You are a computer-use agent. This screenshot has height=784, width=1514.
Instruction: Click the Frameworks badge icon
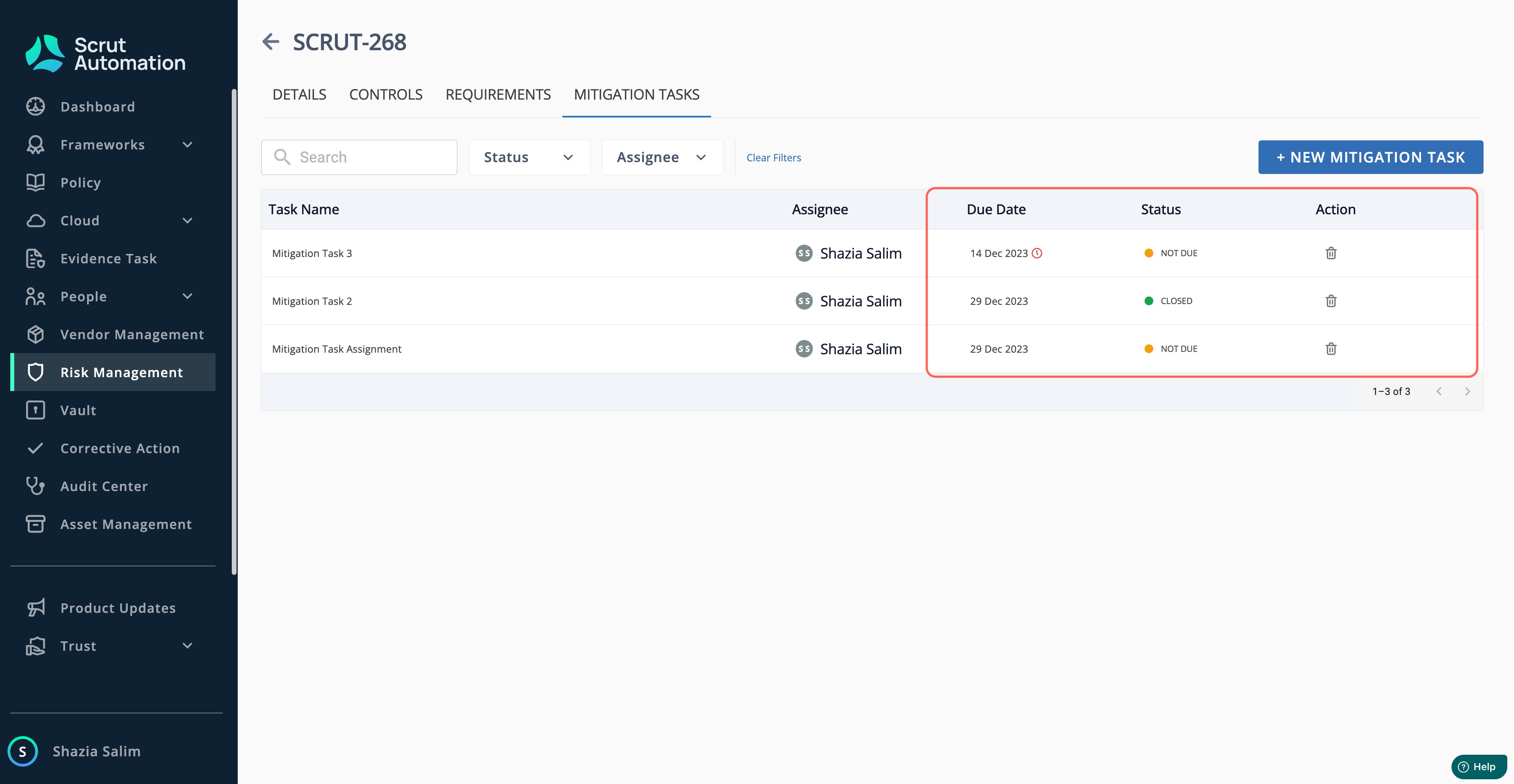pos(35,145)
